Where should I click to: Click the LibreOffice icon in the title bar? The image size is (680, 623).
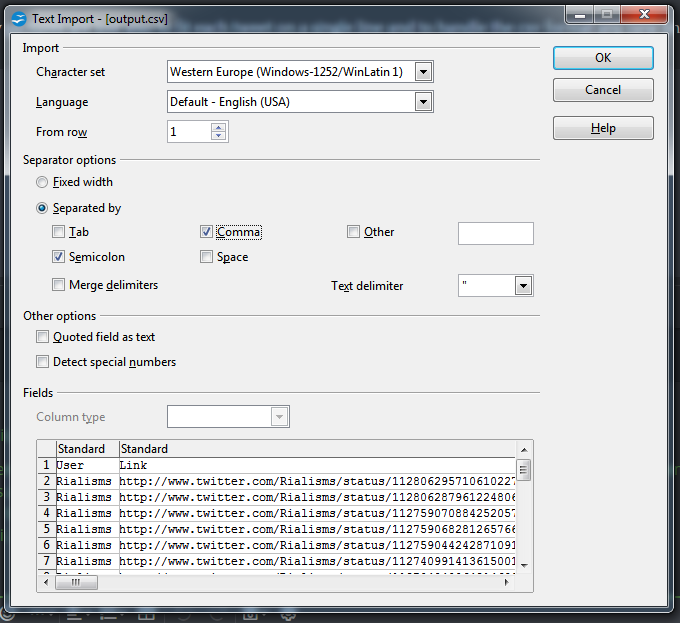[19, 19]
